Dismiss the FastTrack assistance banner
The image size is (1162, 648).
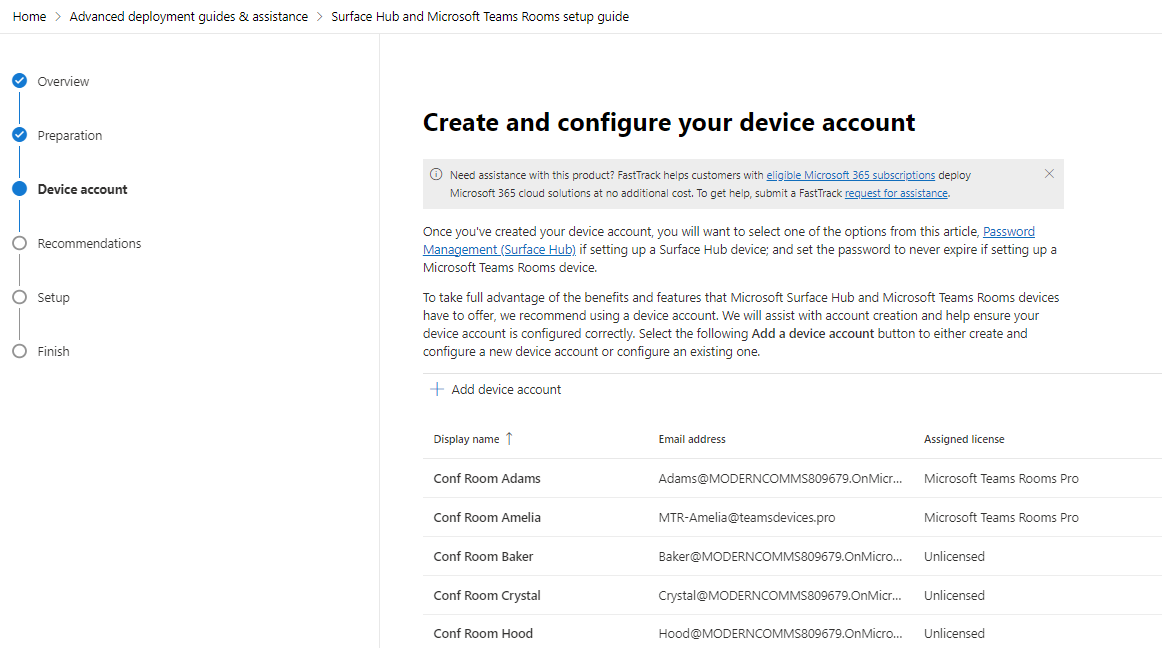coord(1049,174)
